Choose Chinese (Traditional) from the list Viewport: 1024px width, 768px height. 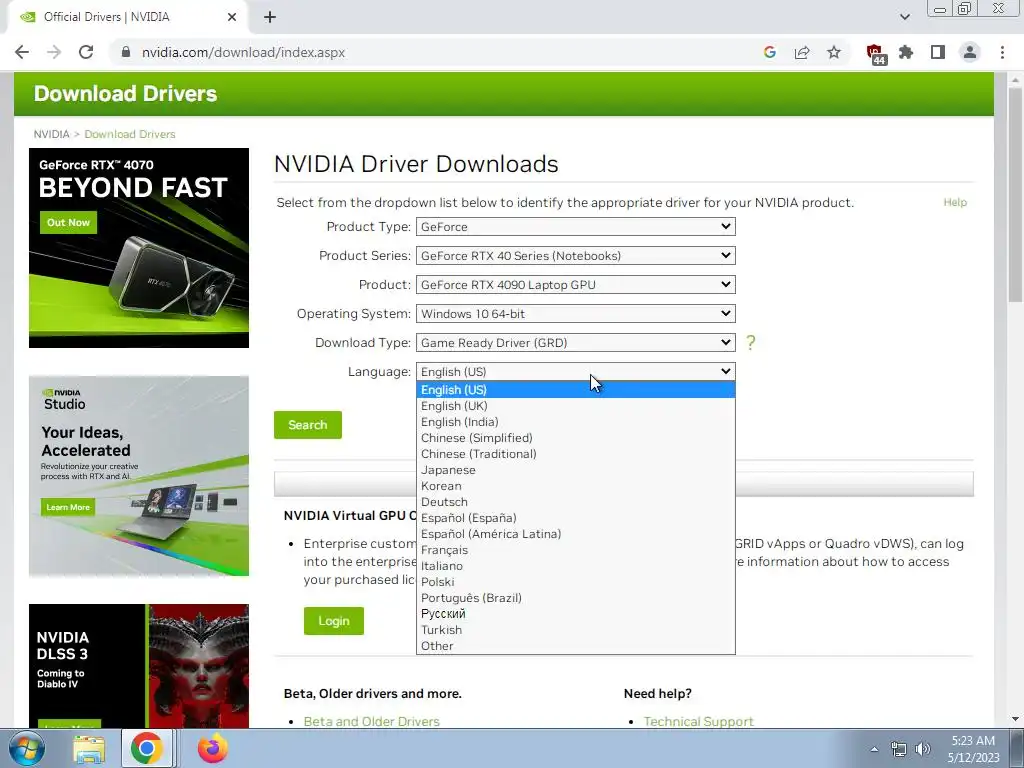(575, 454)
